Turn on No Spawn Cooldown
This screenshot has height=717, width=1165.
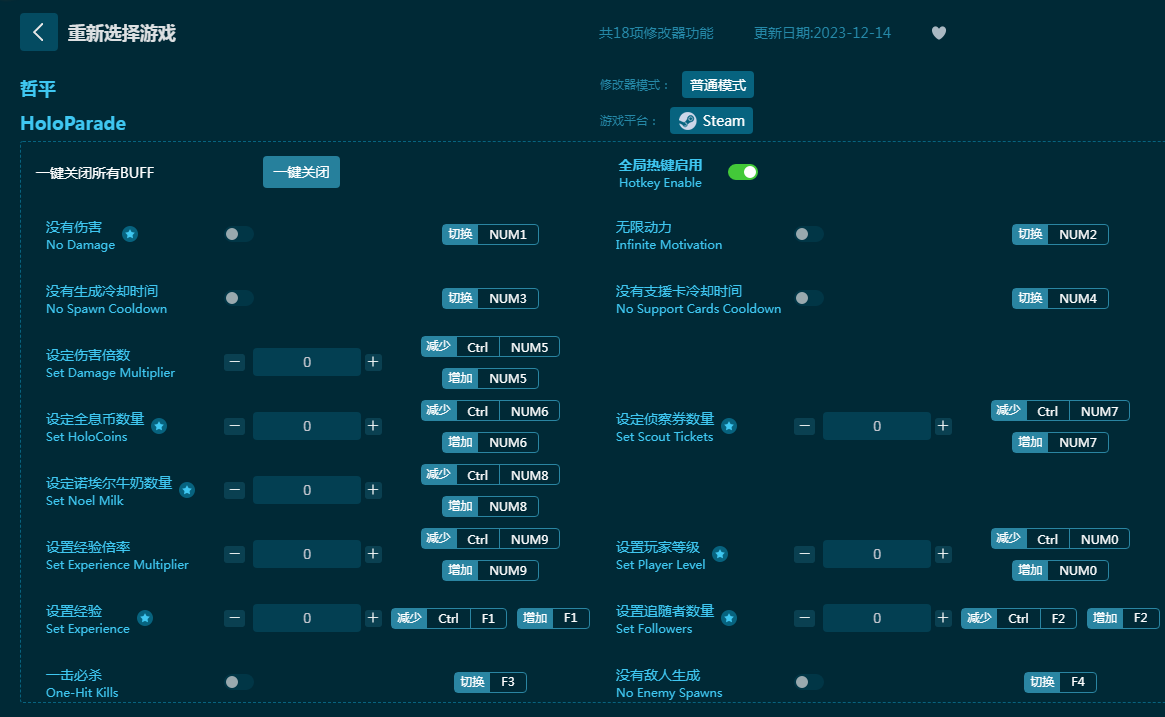coord(238,298)
